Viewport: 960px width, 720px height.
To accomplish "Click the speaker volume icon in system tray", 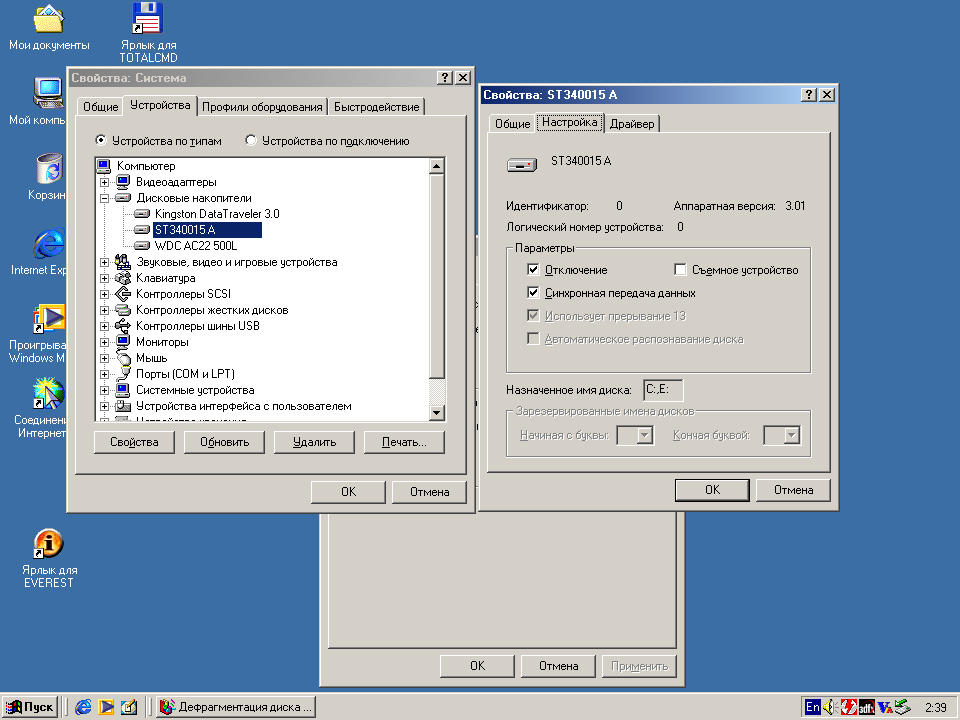I will pos(830,707).
